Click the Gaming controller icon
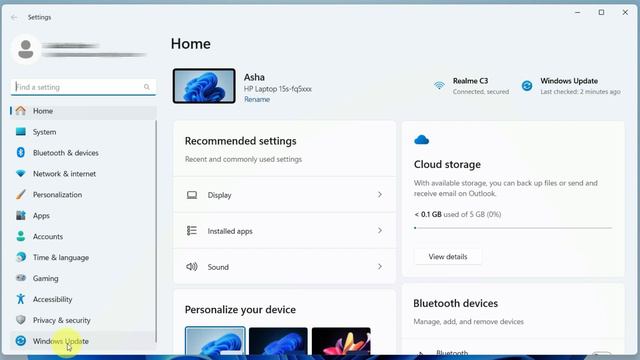This screenshot has height=360, width=640. 20,278
